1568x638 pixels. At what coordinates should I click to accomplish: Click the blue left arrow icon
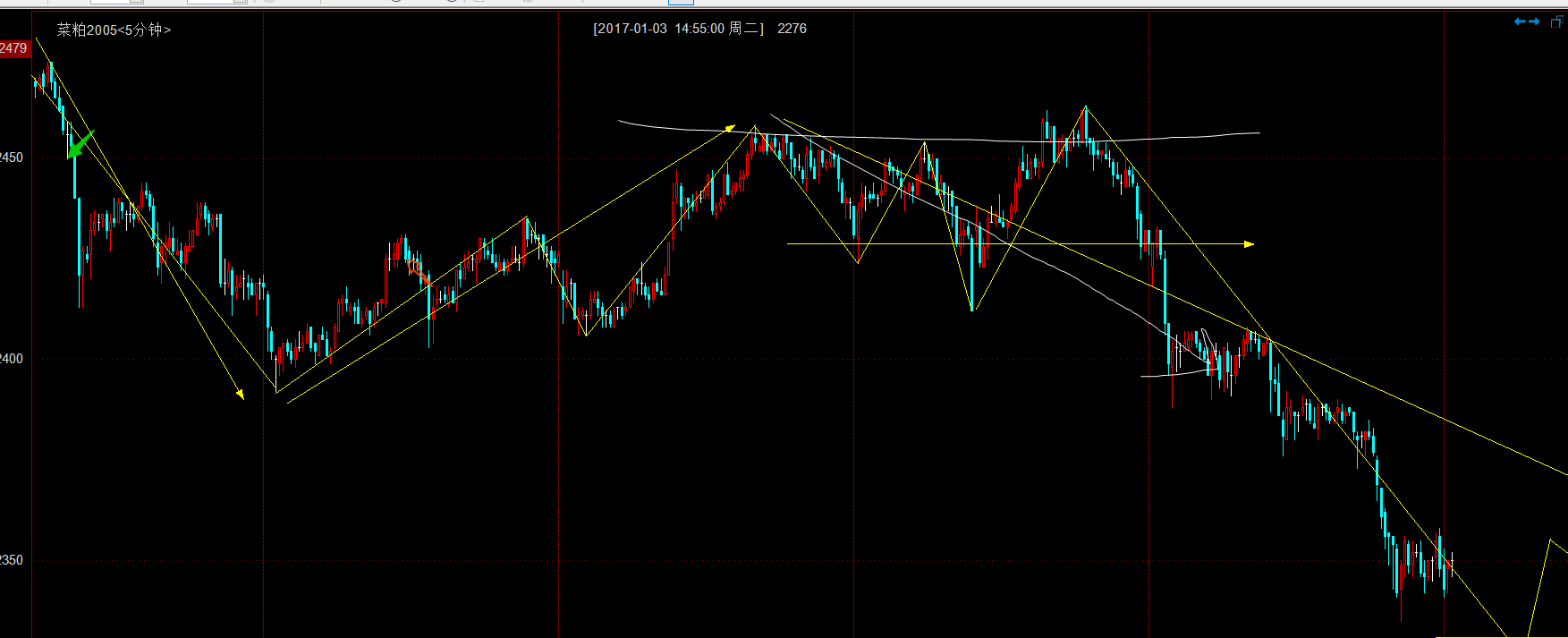(x=1520, y=21)
